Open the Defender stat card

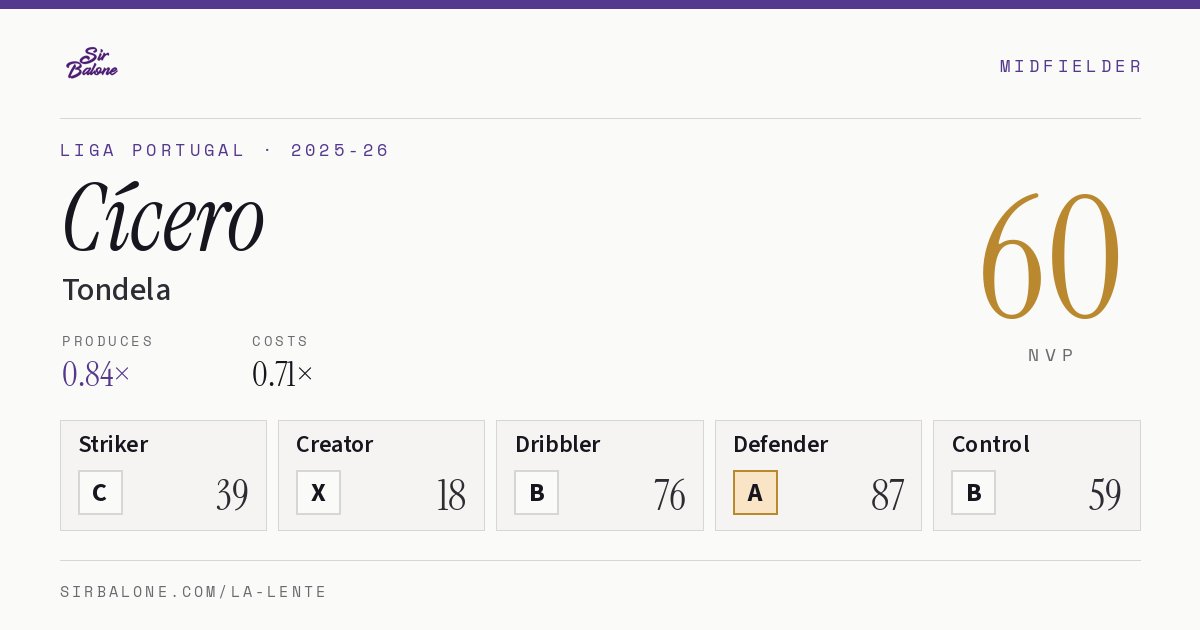818,475
